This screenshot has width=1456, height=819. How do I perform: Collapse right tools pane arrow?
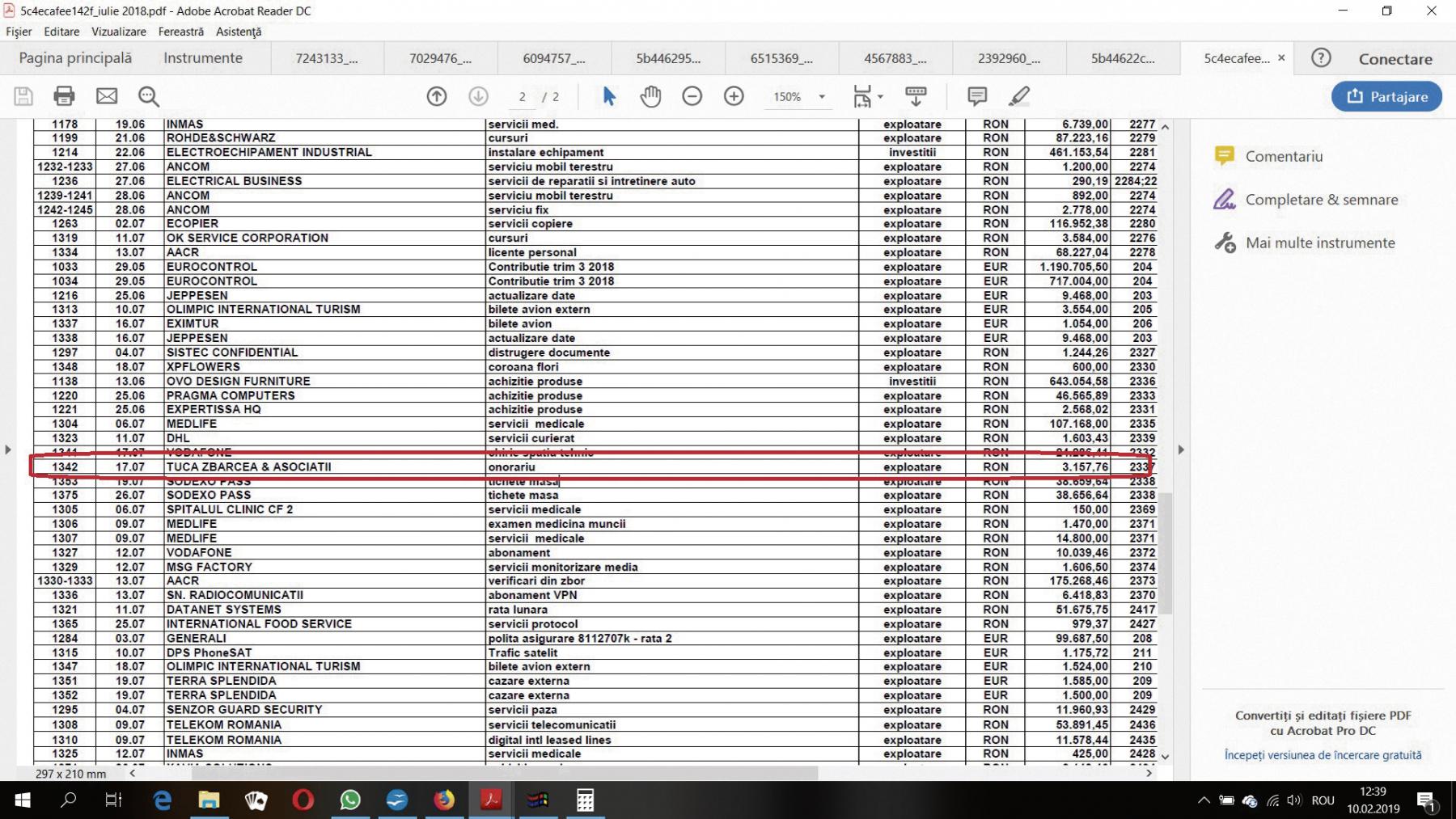pyautogui.click(x=1181, y=450)
